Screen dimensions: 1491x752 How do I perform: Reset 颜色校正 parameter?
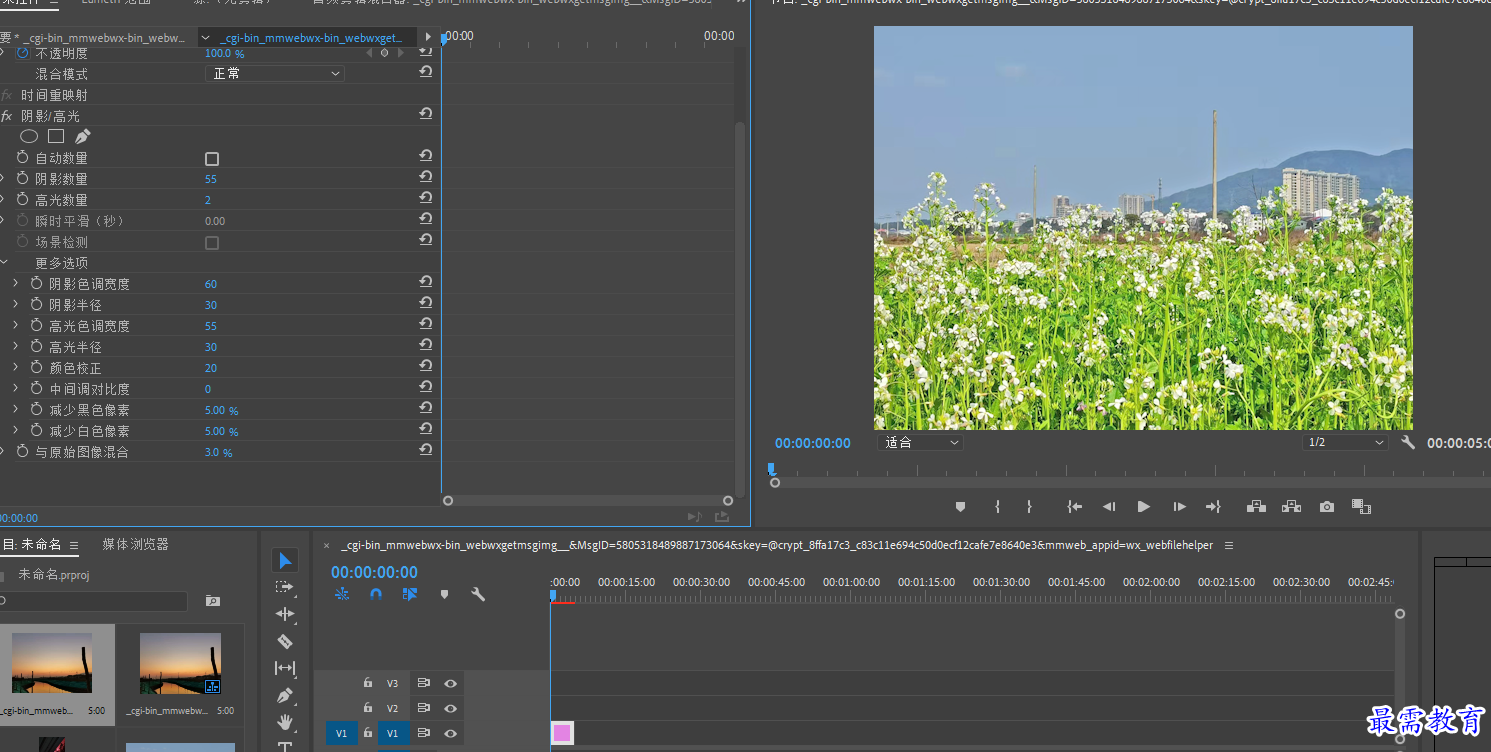coord(426,366)
